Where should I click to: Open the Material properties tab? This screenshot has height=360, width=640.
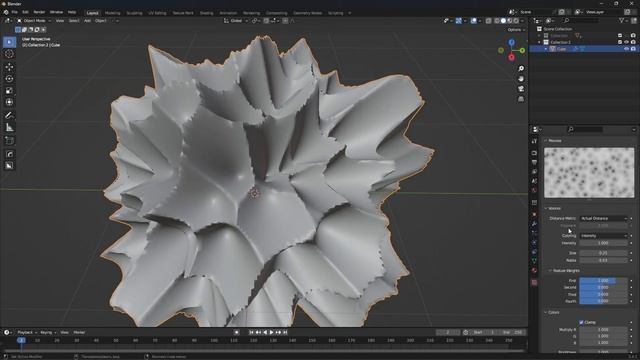pyautogui.click(x=534, y=271)
